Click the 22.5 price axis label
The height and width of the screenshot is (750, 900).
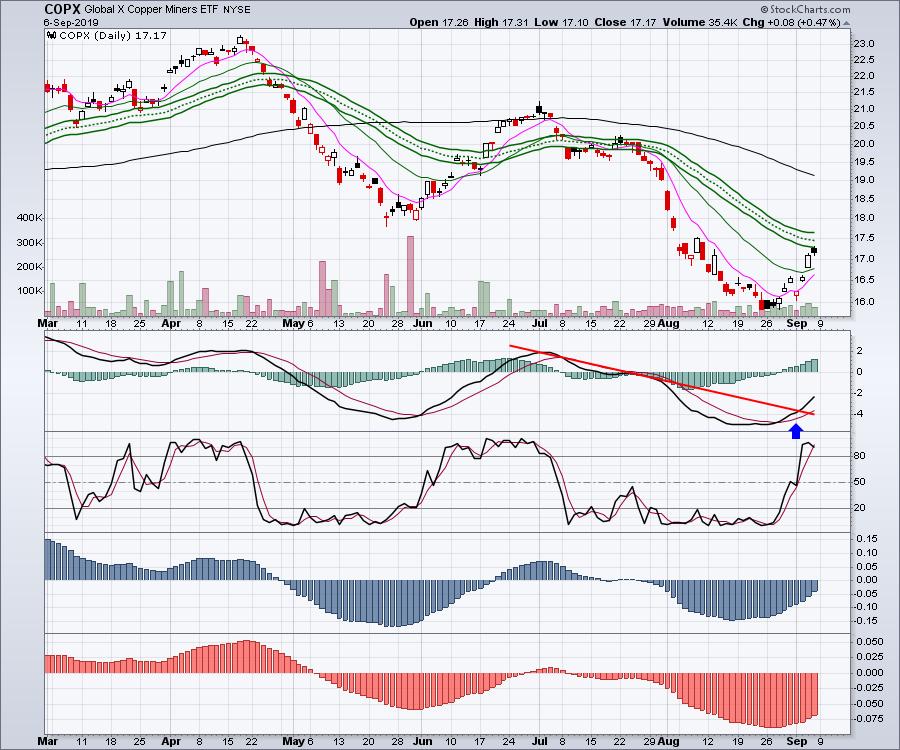(x=864, y=60)
